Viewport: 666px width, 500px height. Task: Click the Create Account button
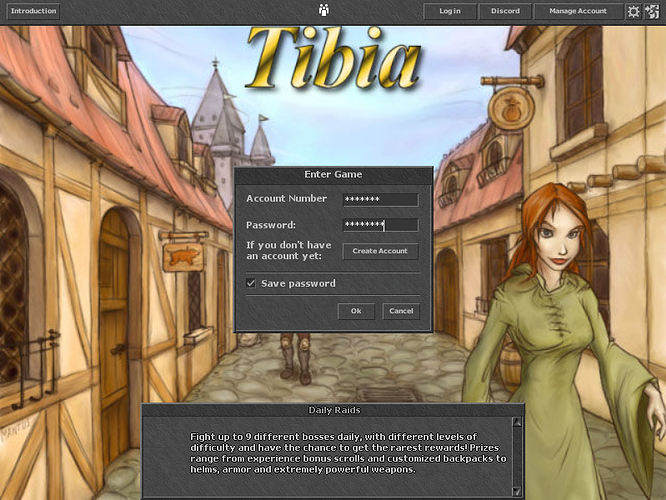point(380,251)
